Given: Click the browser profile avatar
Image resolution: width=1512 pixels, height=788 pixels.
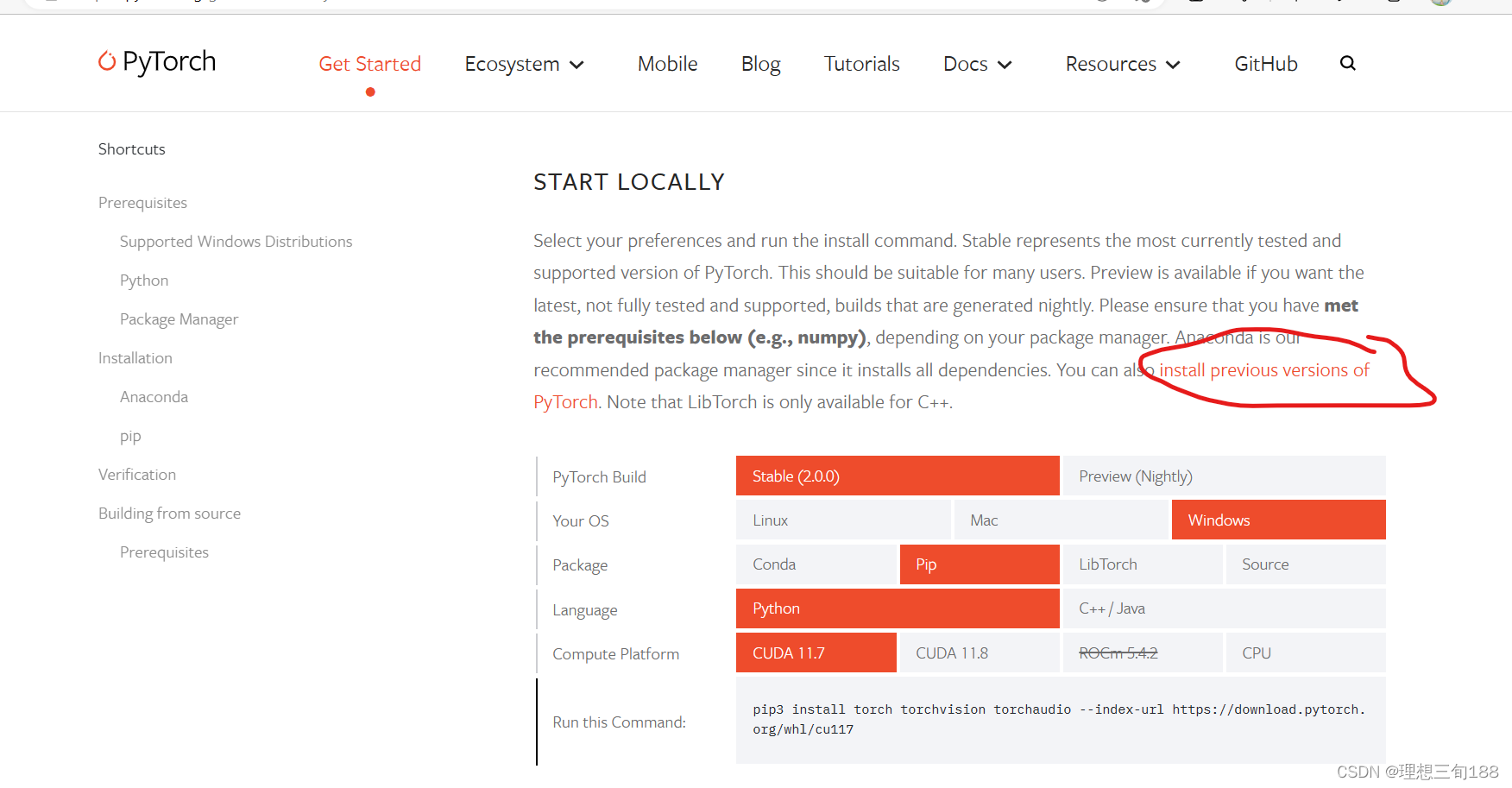Looking at the screenshot, I should click(x=1440, y=4).
